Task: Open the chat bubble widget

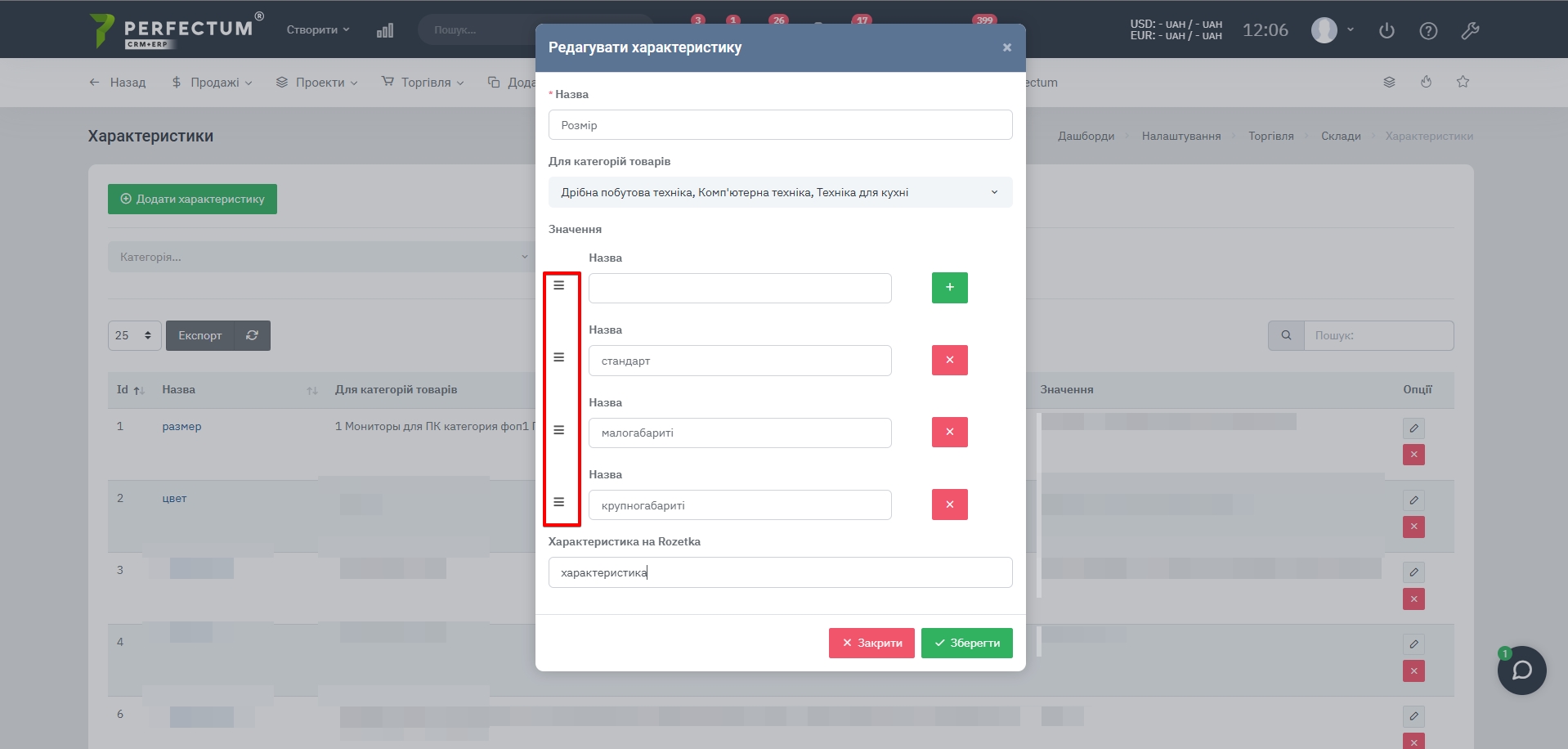Action: [x=1521, y=671]
